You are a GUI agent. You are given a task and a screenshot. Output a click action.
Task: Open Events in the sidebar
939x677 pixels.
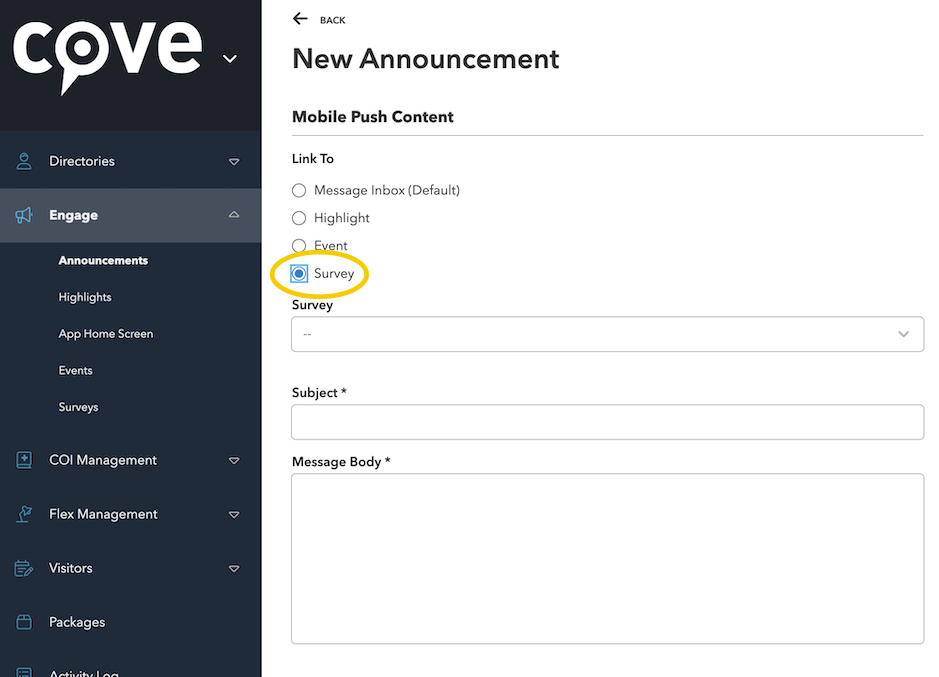click(x=75, y=370)
